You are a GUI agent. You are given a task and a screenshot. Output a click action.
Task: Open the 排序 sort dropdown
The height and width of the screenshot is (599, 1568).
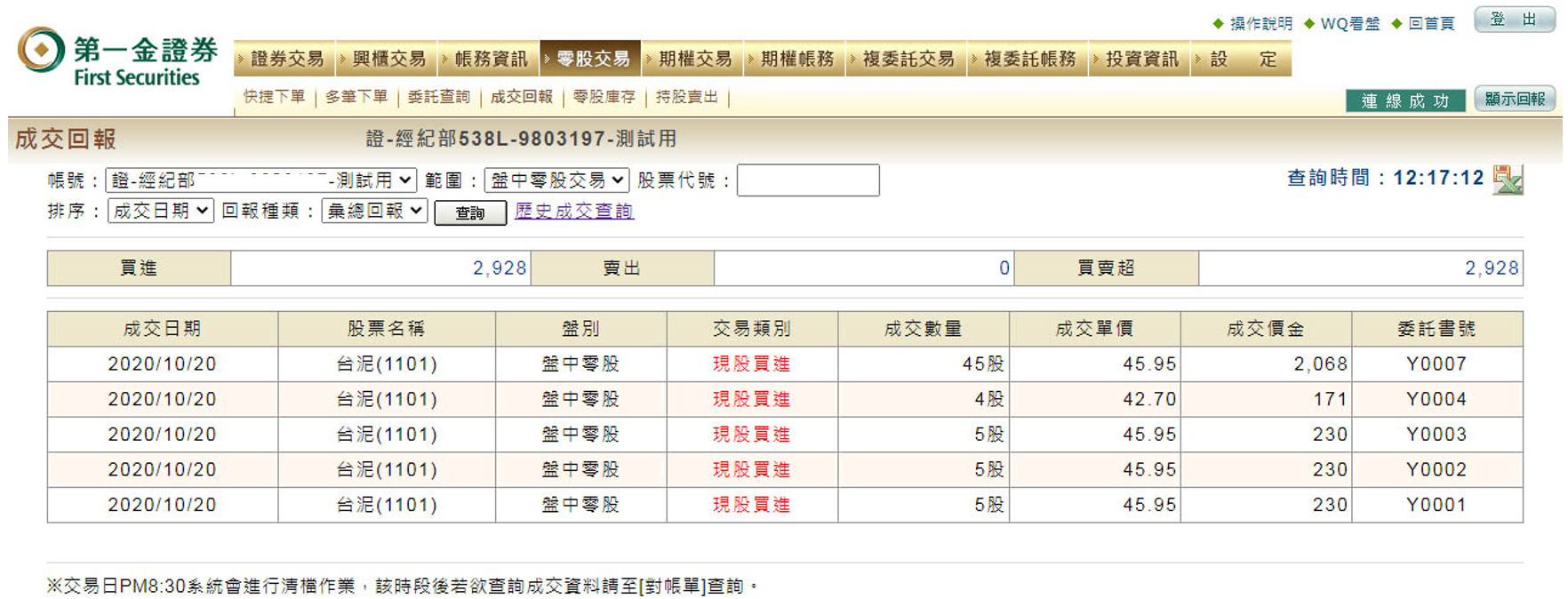coord(160,211)
